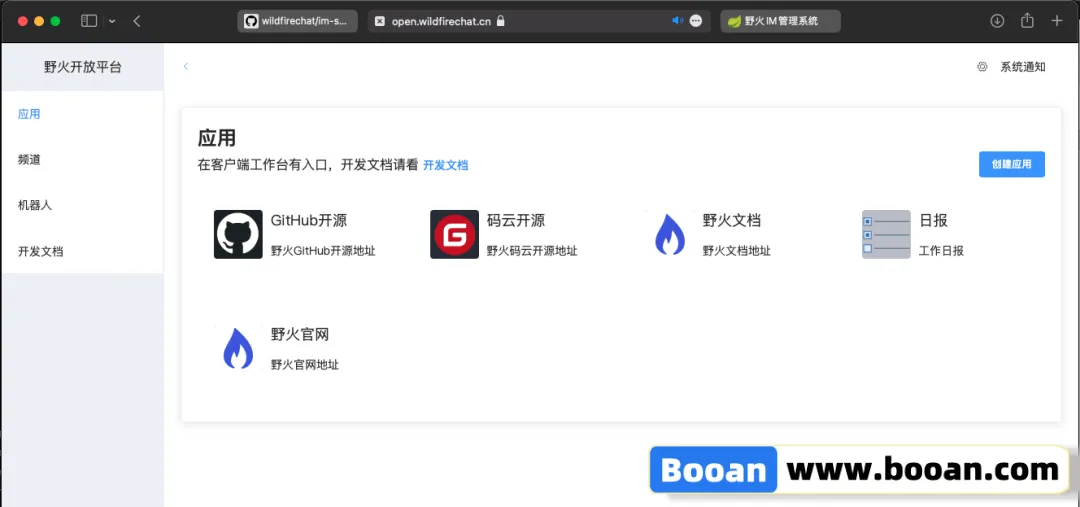Click the 野火文档 flame icon
The height and width of the screenshot is (507, 1080).
[670, 234]
